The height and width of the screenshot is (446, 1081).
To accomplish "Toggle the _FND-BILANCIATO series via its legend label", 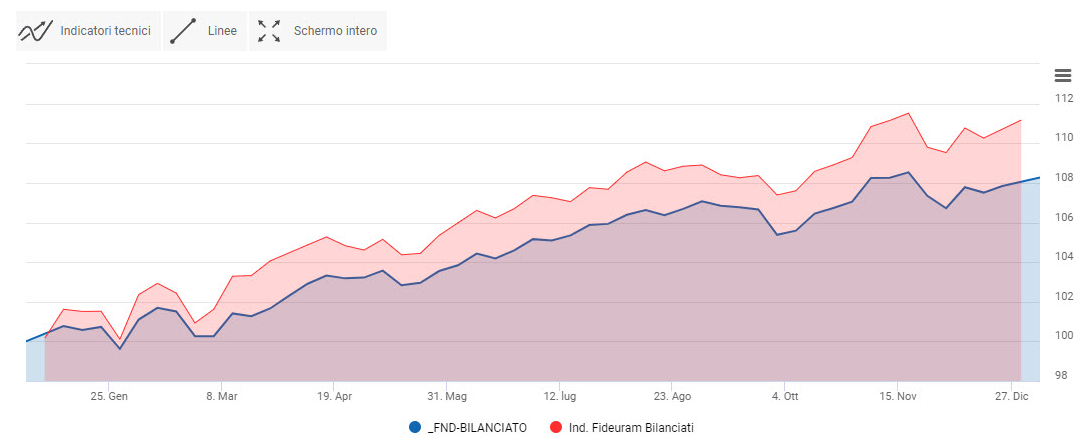I will coord(476,427).
